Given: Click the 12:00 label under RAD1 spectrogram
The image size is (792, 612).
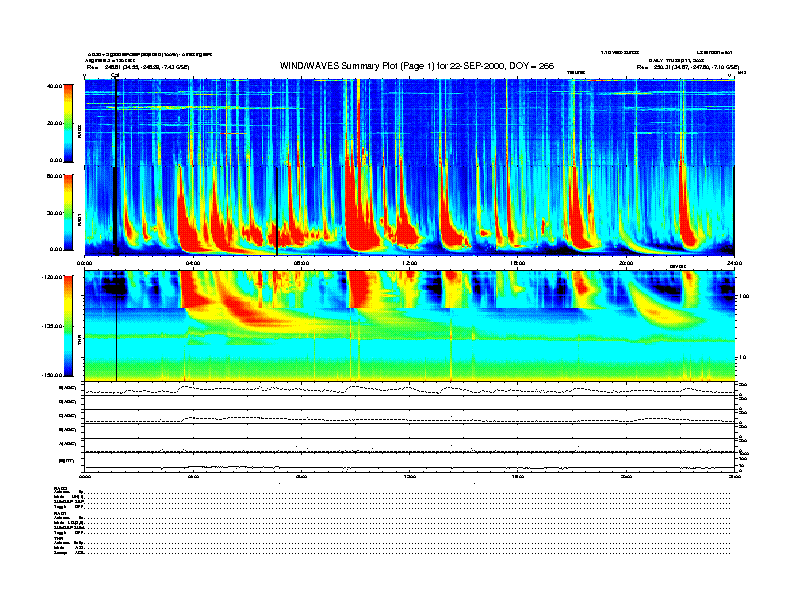Looking at the screenshot, I should (x=410, y=263).
